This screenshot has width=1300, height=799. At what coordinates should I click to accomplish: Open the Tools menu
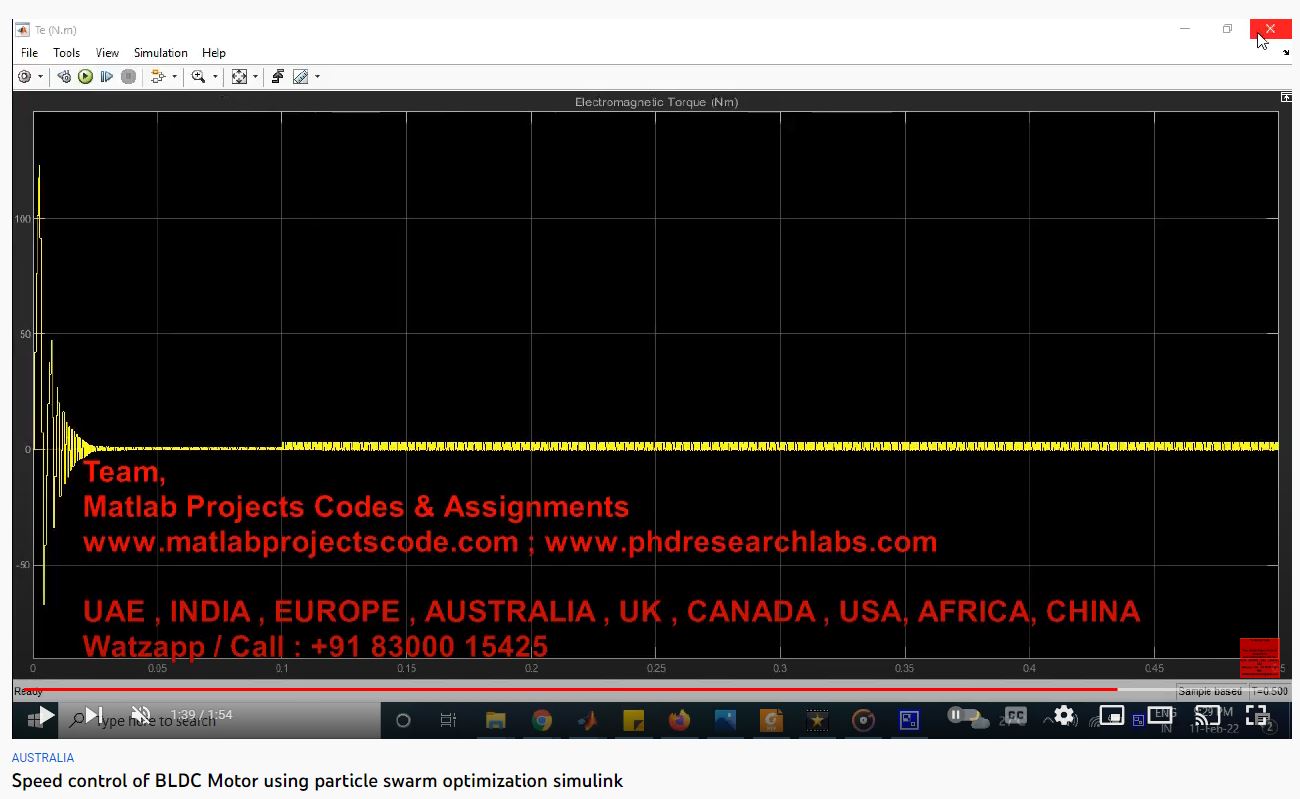pyautogui.click(x=66, y=53)
